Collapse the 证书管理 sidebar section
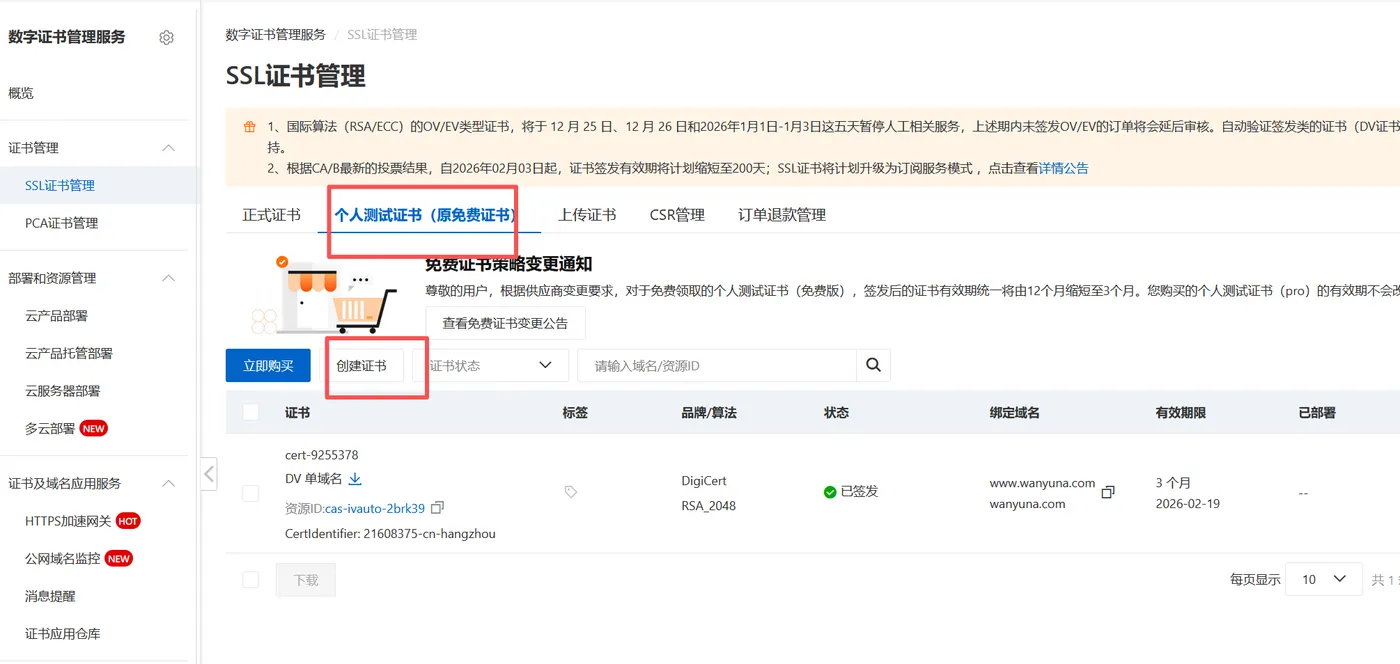 (x=168, y=148)
